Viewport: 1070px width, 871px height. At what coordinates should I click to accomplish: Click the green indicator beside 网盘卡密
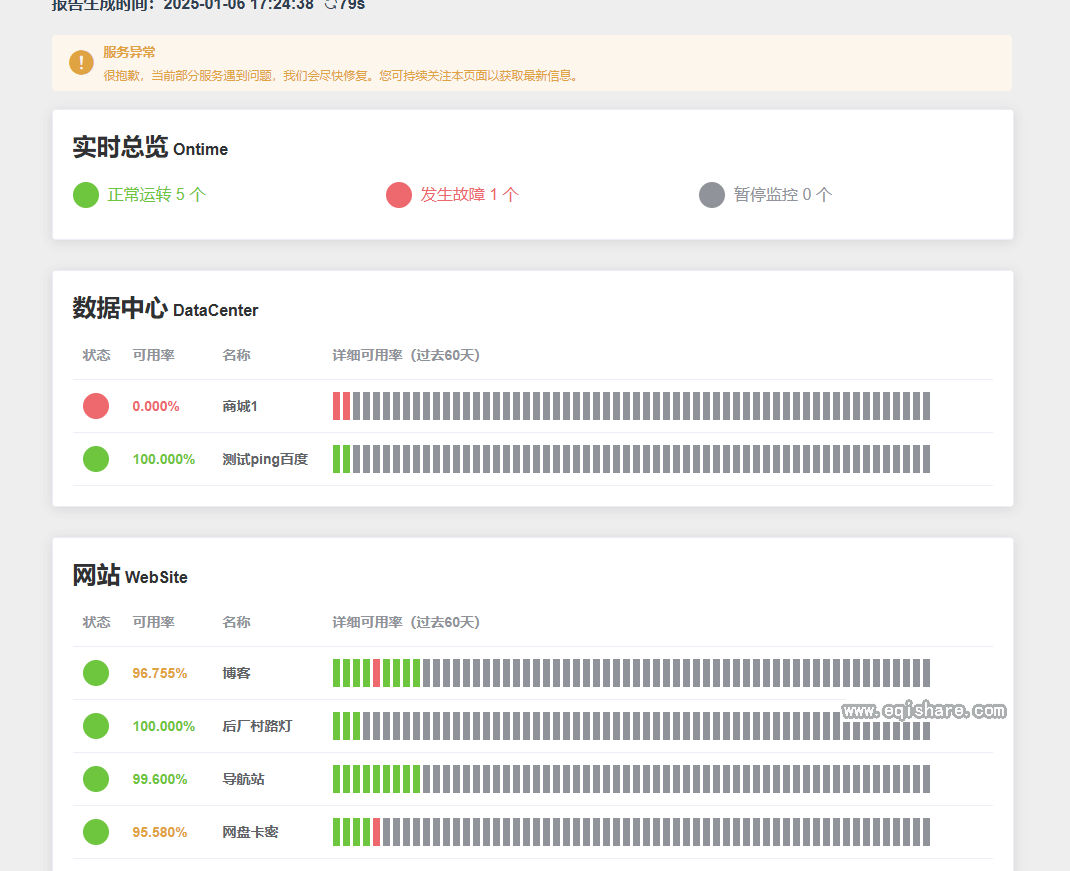pos(95,831)
